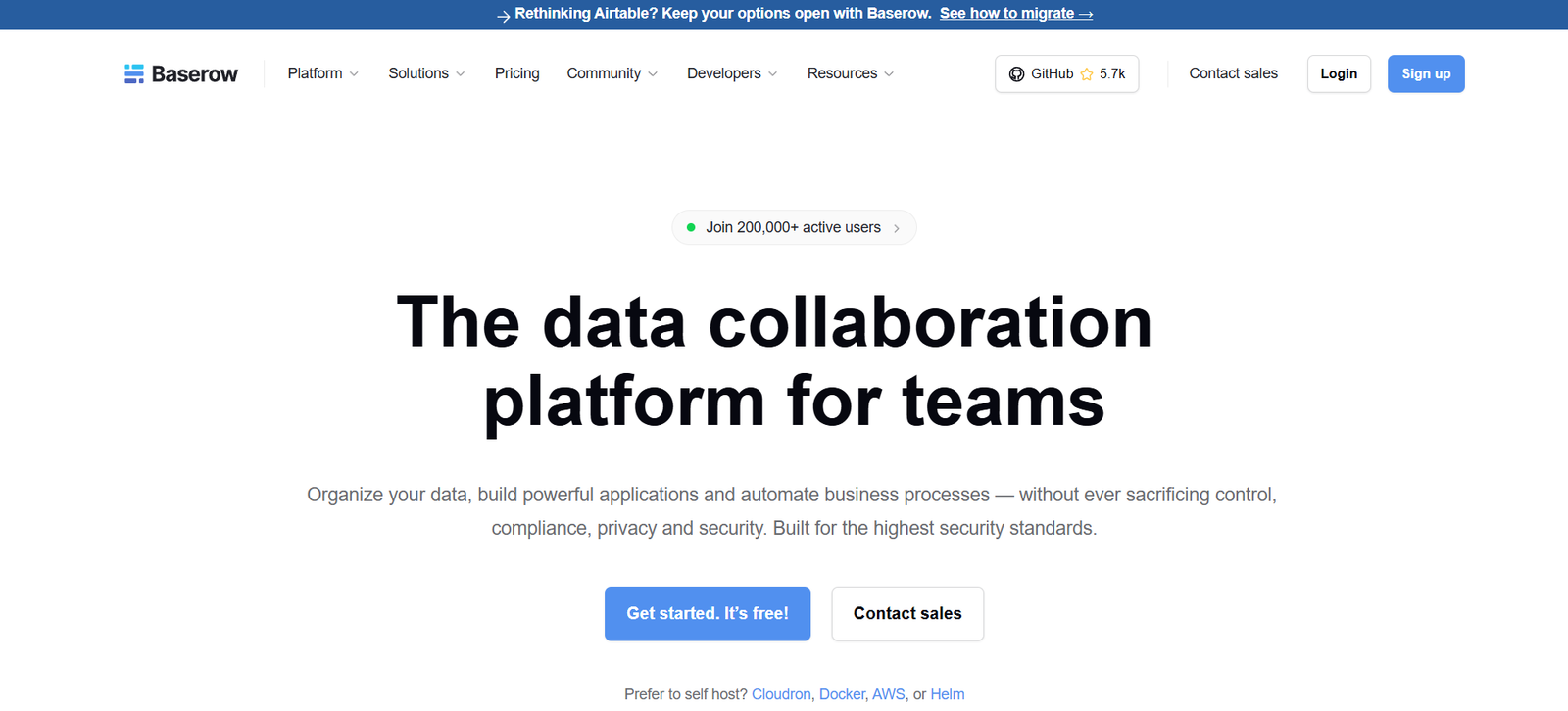Expand the Resources menu chevron

pos(889,74)
